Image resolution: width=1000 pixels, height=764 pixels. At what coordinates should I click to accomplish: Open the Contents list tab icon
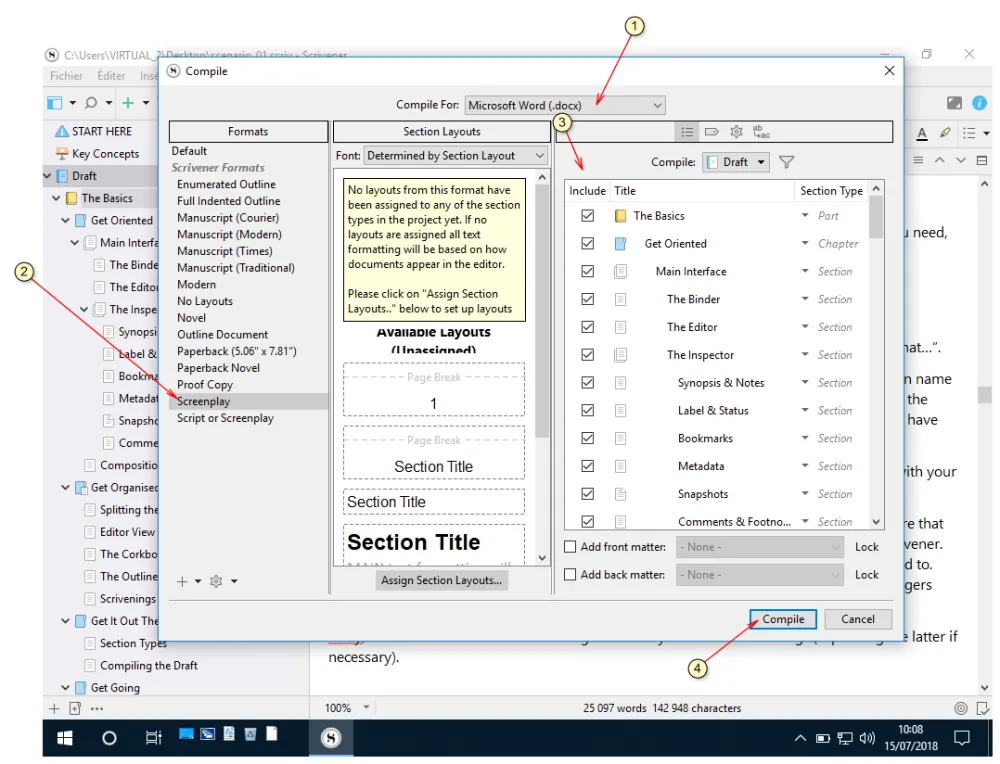tap(687, 132)
